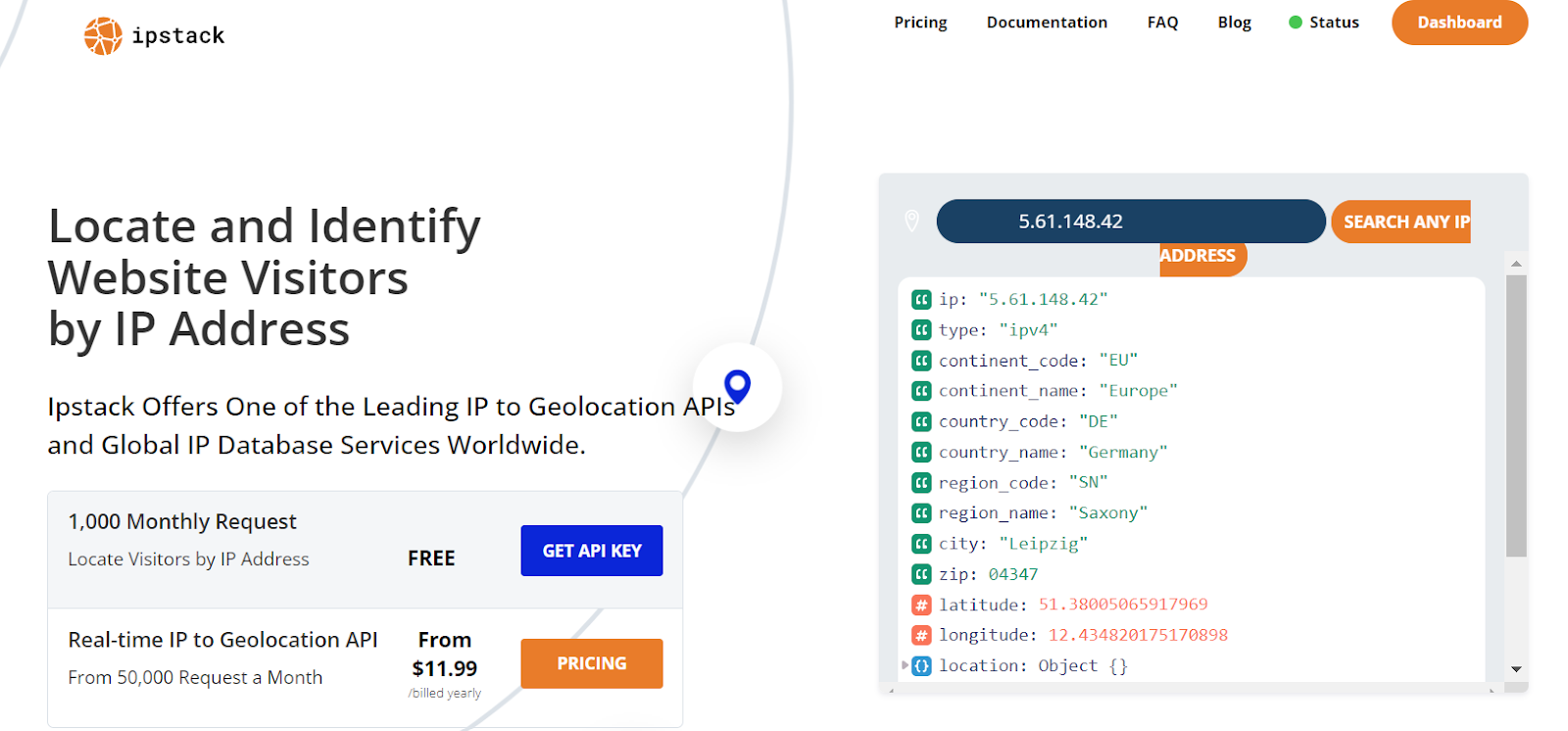1568x731 pixels.
Task: Click the "Locate Visitors by IP Address" text
Action: (x=188, y=560)
